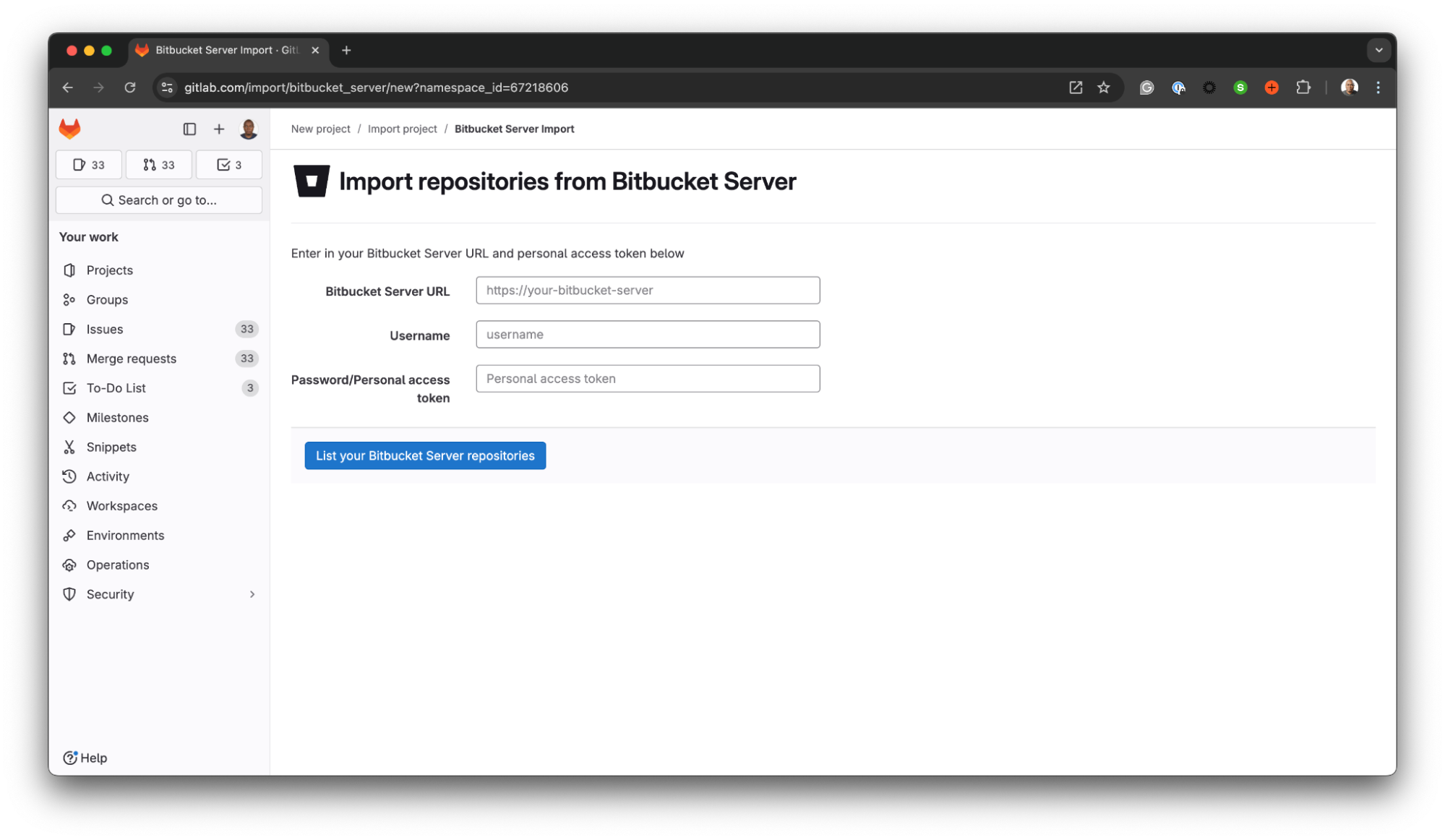Image resolution: width=1445 pixels, height=840 pixels.
Task: Click List your Bitbucket Server repositories
Action: 425,456
